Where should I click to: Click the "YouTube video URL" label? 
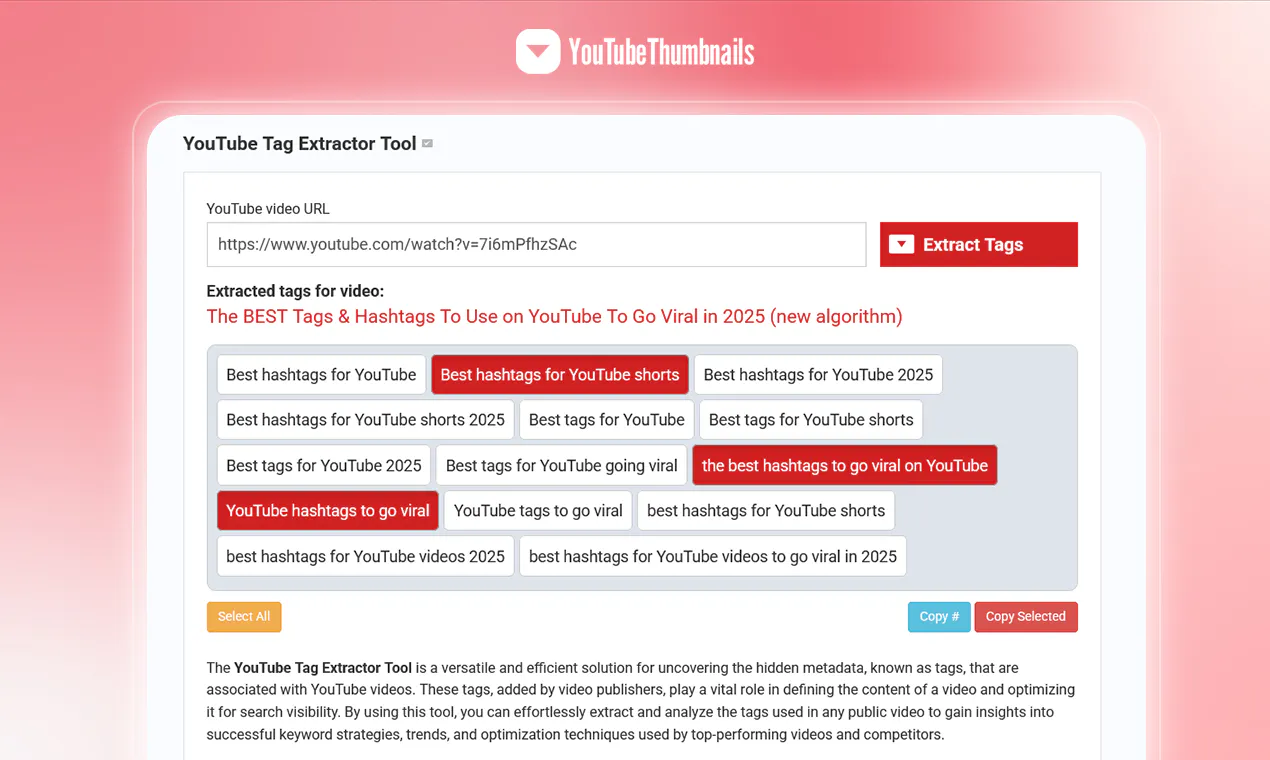click(268, 209)
